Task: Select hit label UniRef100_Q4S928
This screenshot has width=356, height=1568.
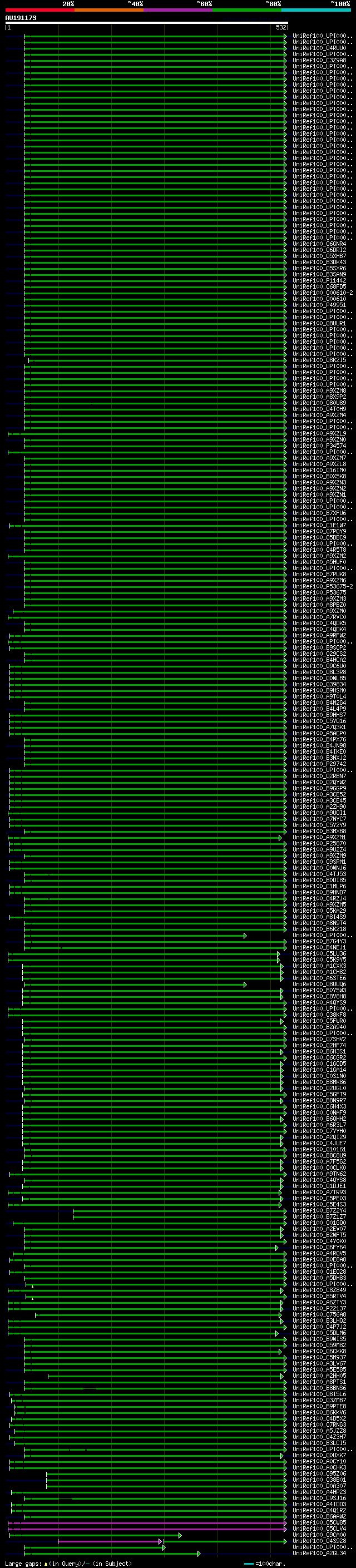Action: (x=319, y=1541)
